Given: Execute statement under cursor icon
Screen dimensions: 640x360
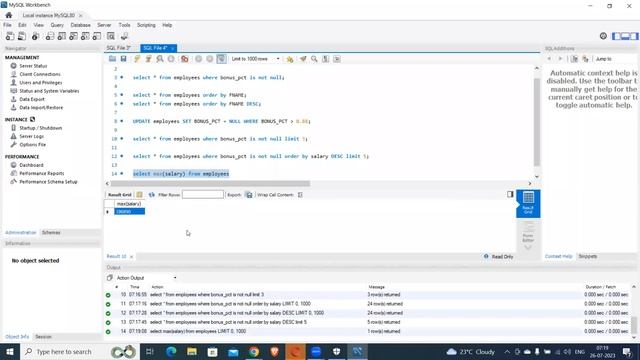Looking at the screenshot, I should click(x=148, y=59).
